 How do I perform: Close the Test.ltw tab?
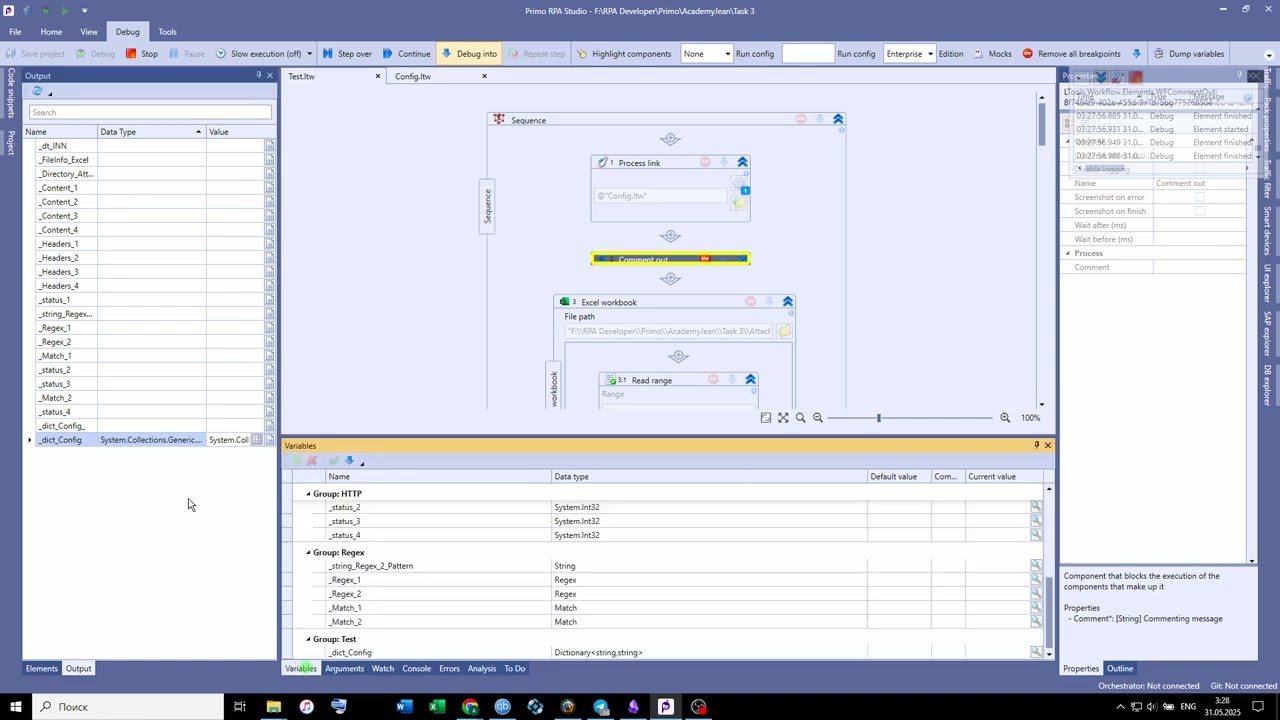coord(378,76)
